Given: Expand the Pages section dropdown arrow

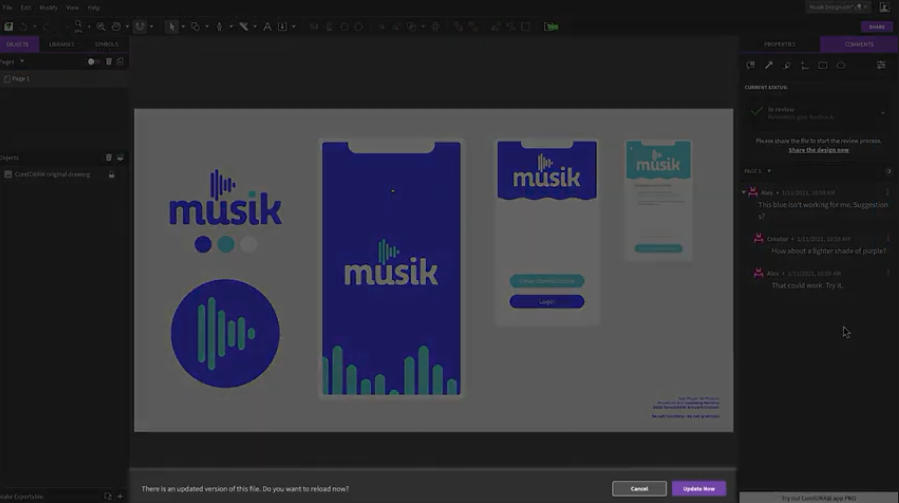Looking at the screenshot, I should click(22, 61).
